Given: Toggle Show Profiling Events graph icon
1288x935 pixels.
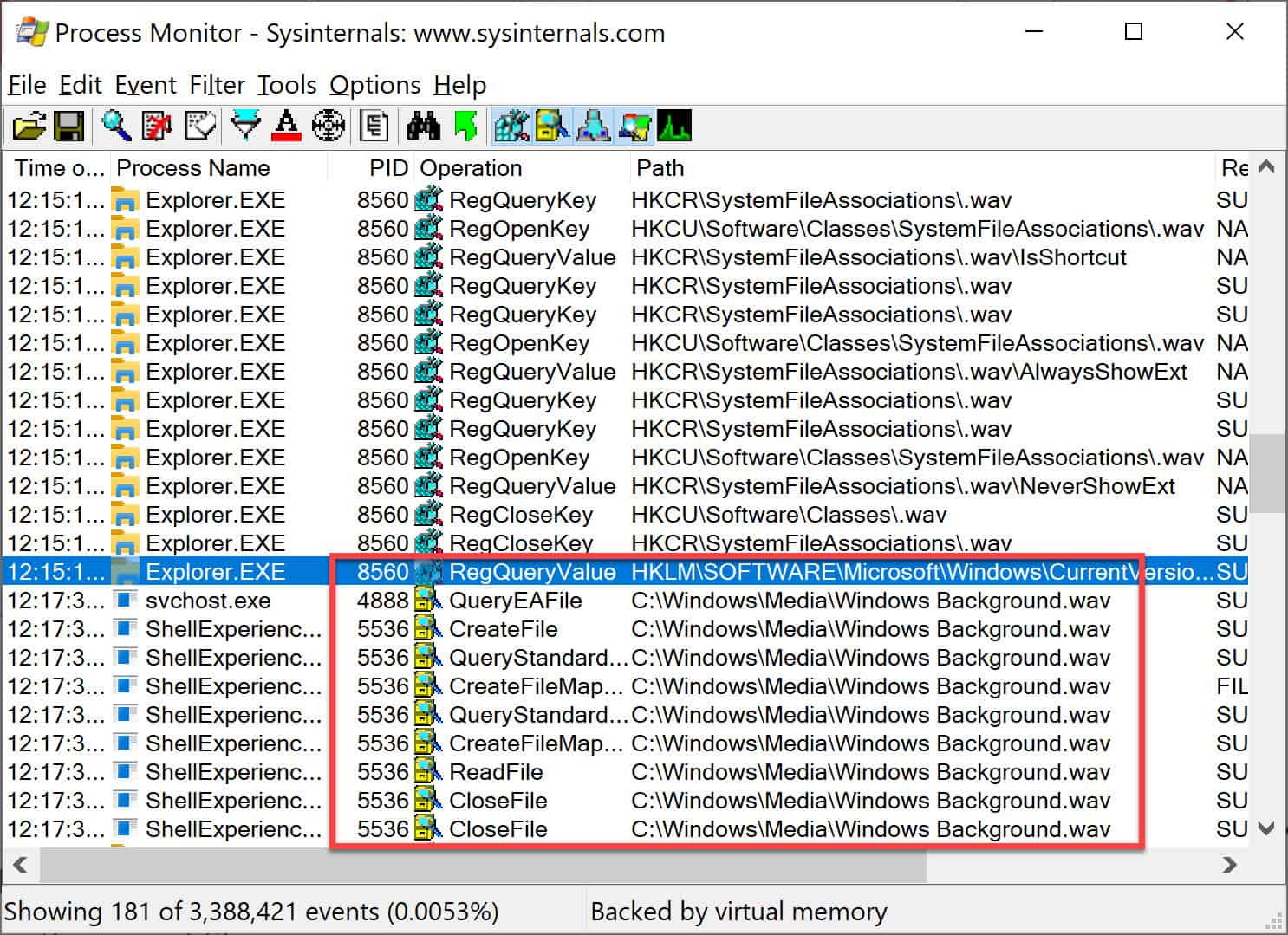Looking at the screenshot, I should 674,127.
